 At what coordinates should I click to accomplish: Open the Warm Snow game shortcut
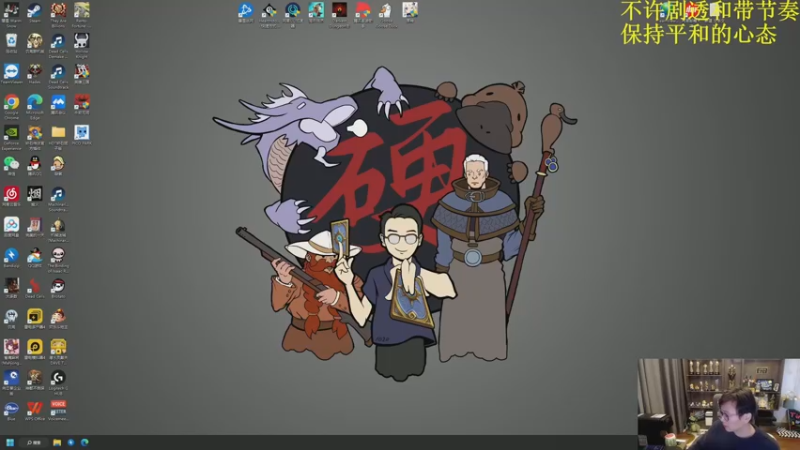pyautogui.click(x=11, y=10)
